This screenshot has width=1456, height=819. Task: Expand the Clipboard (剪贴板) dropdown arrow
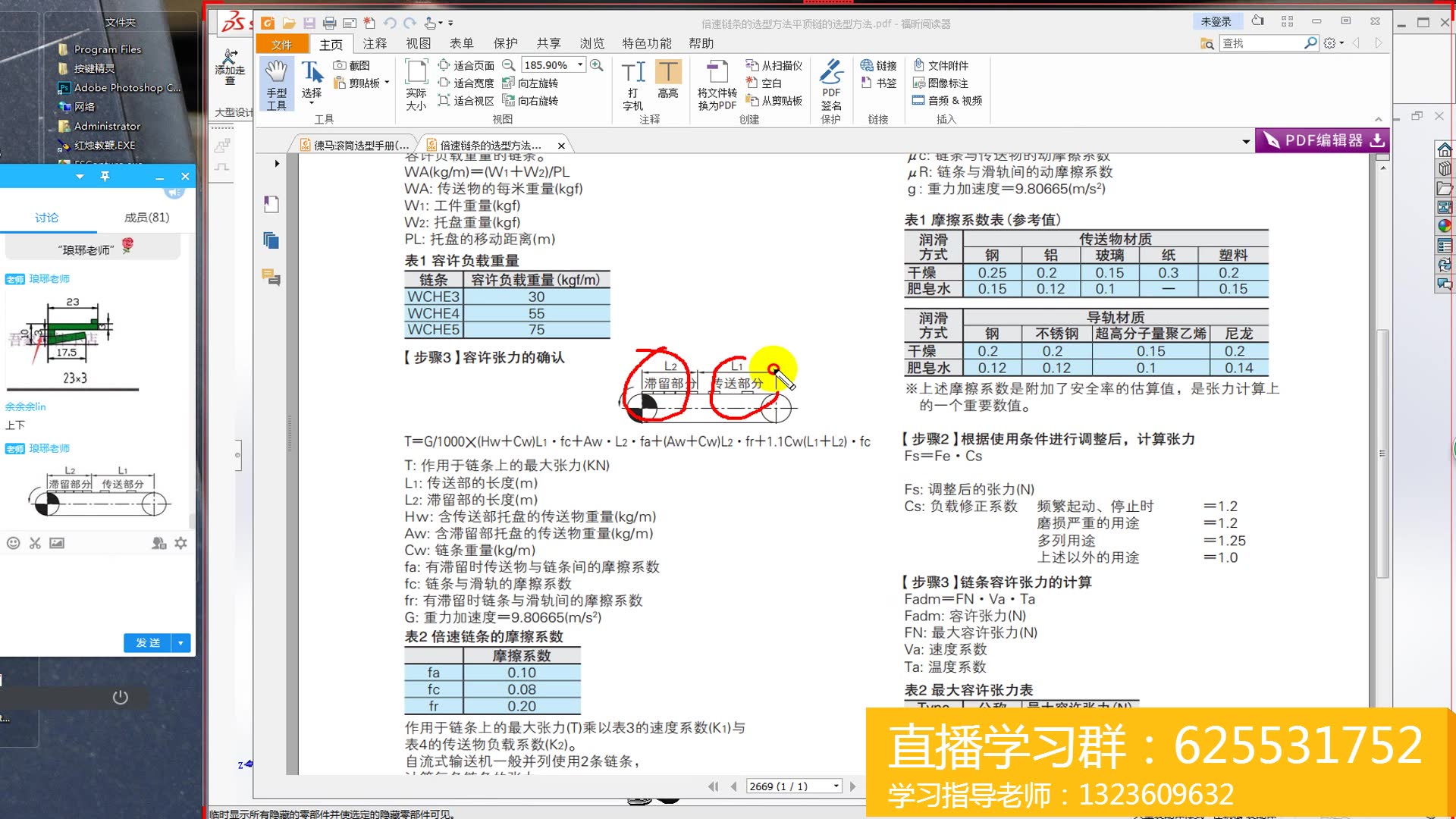coord(385,81)
